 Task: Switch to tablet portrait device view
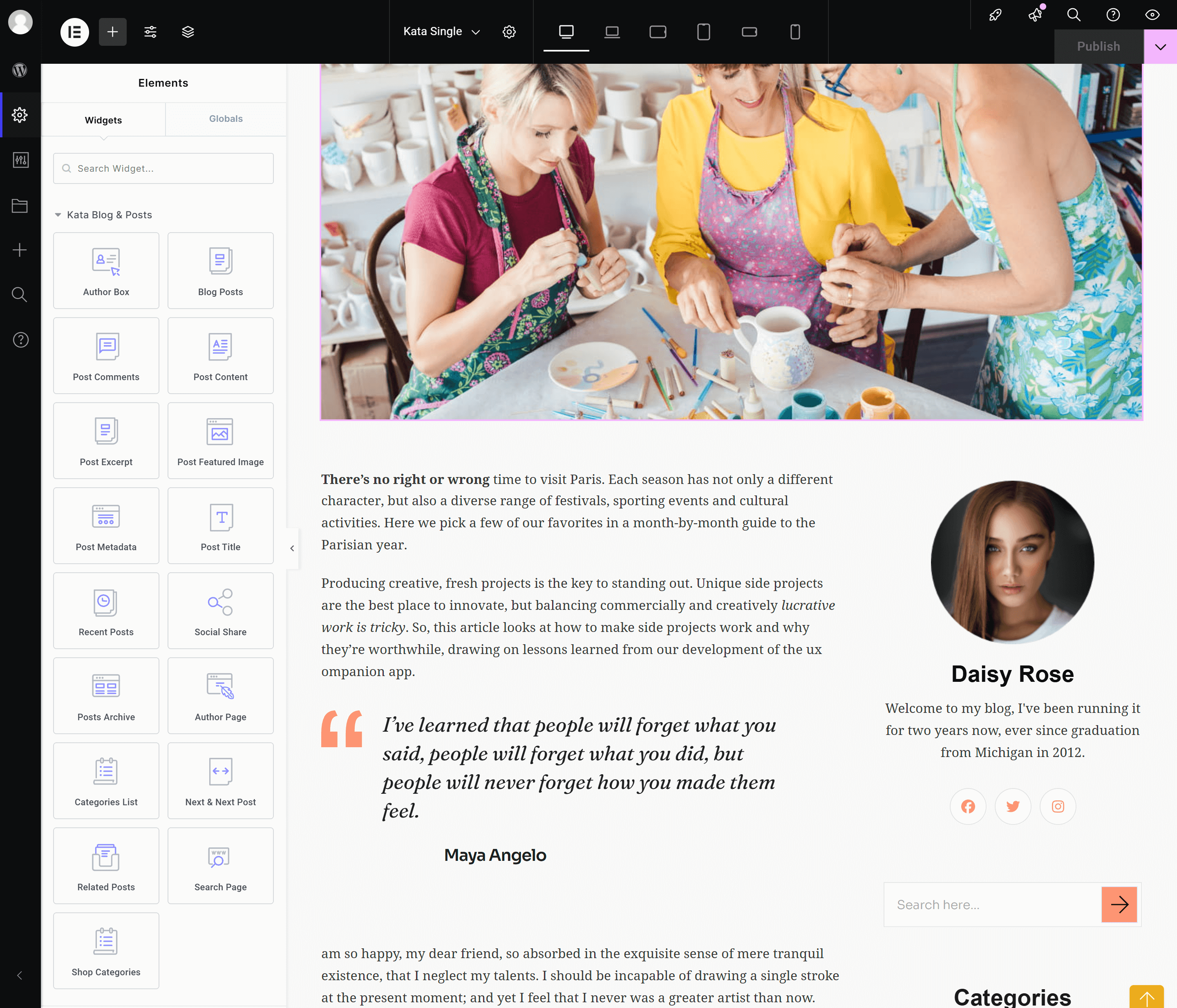[x=703, y=32]
